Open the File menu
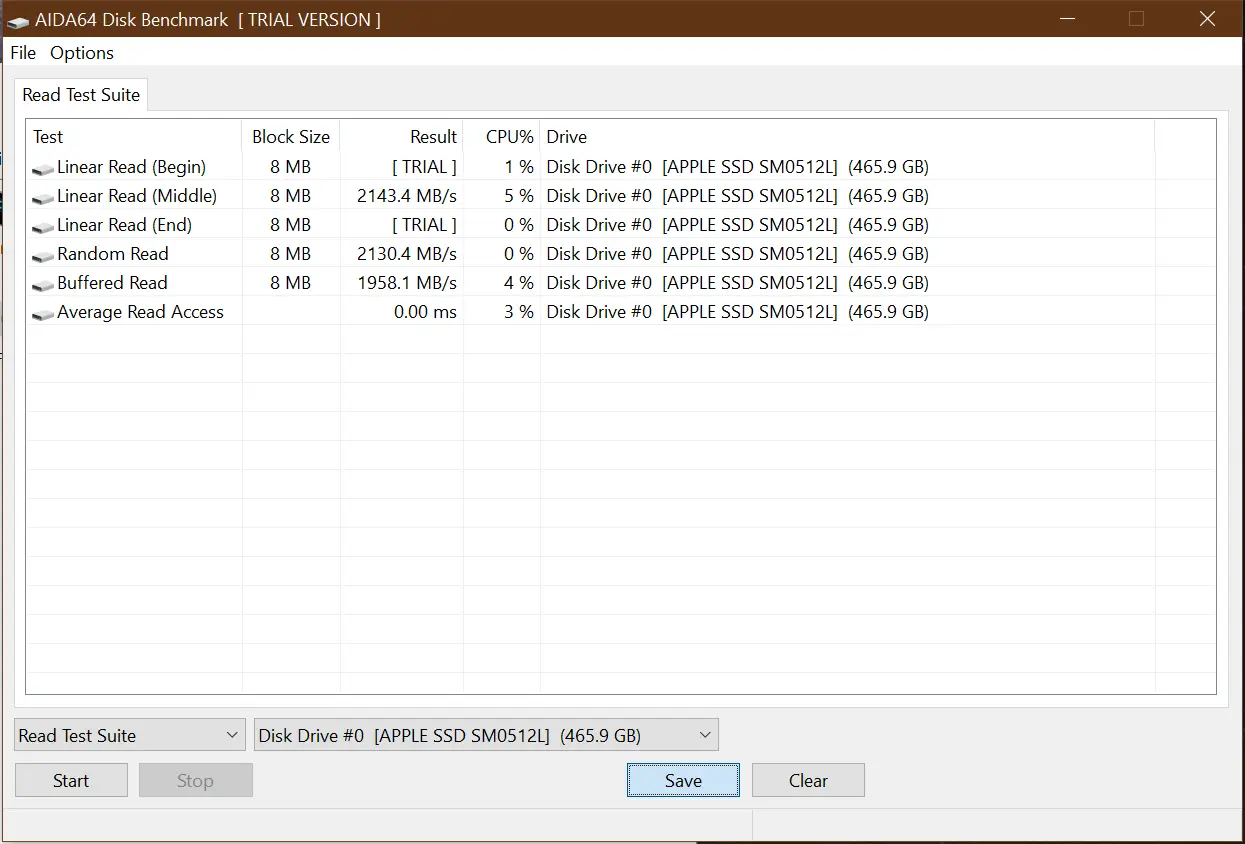 click(x=23, y=53)
